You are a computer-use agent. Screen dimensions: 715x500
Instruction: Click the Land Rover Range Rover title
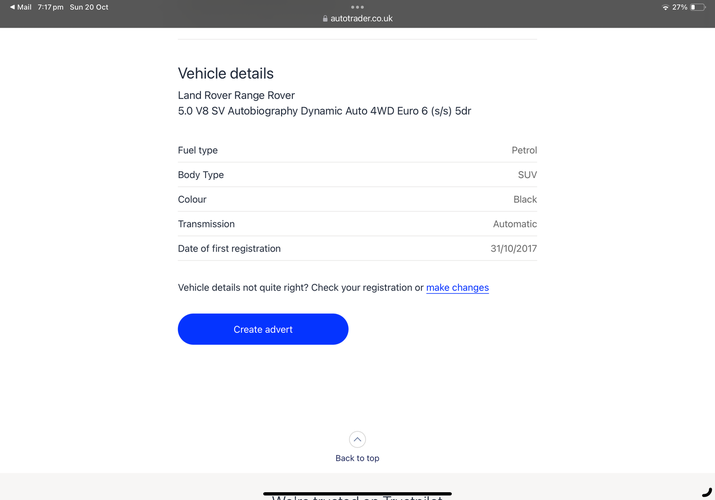click(236, 95)
